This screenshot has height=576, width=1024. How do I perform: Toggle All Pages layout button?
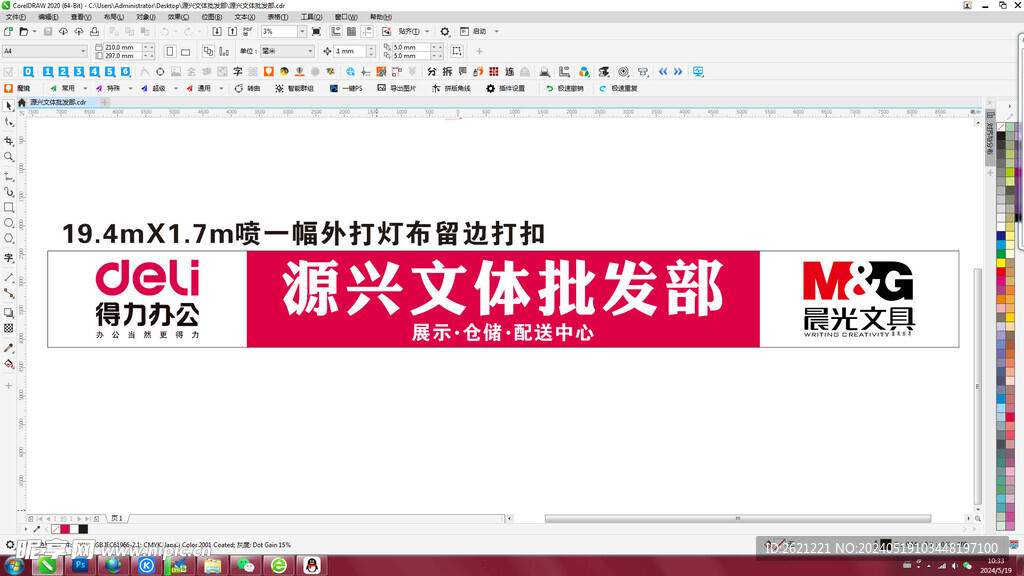pyautogui.click(x=208, y=51)
